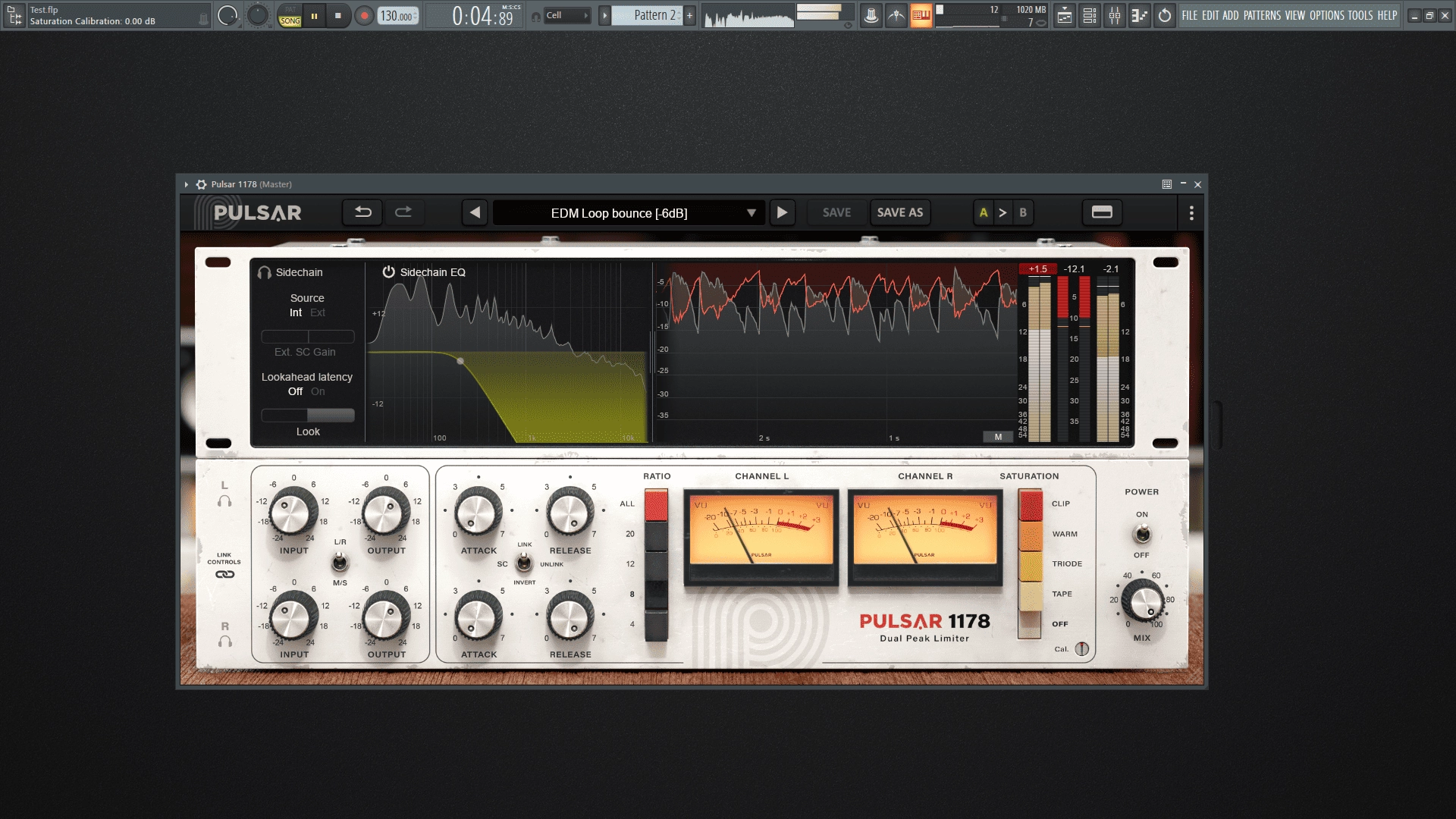Image resolution: width=1456 pixels, height=819 pixels.
Task: Click the undo arrow in the Pulsar toolbar
Action: coord(362,212)
